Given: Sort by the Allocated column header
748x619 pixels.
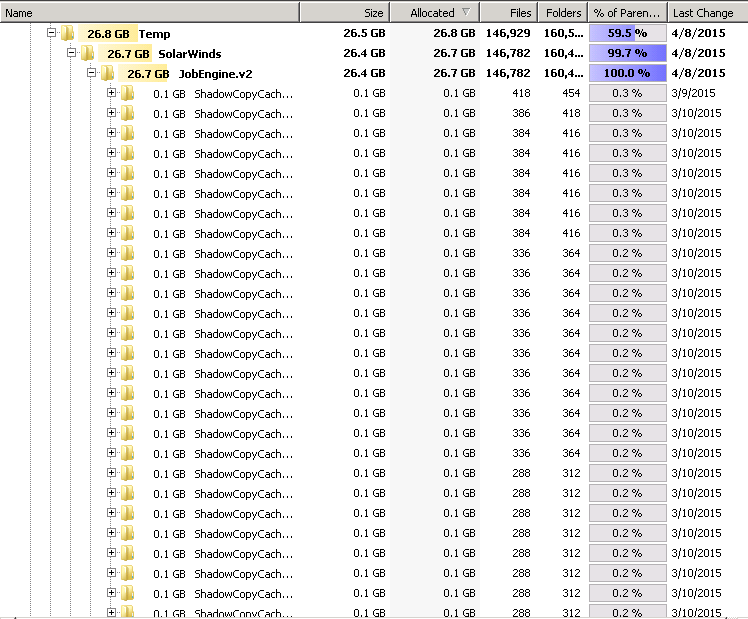Looking at the screenshot, I should pos(435,13).
